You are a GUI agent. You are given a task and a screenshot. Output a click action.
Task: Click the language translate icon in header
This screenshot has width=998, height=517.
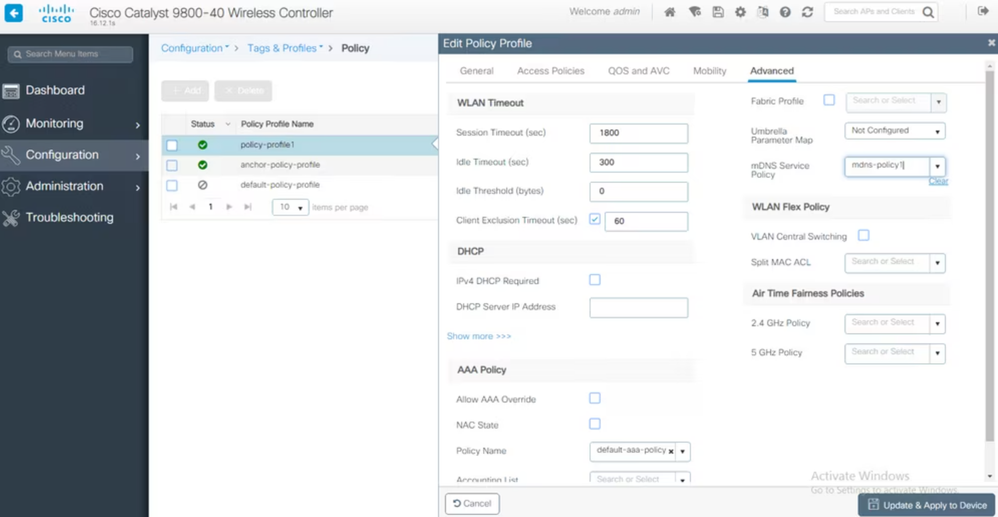(763, 12)
